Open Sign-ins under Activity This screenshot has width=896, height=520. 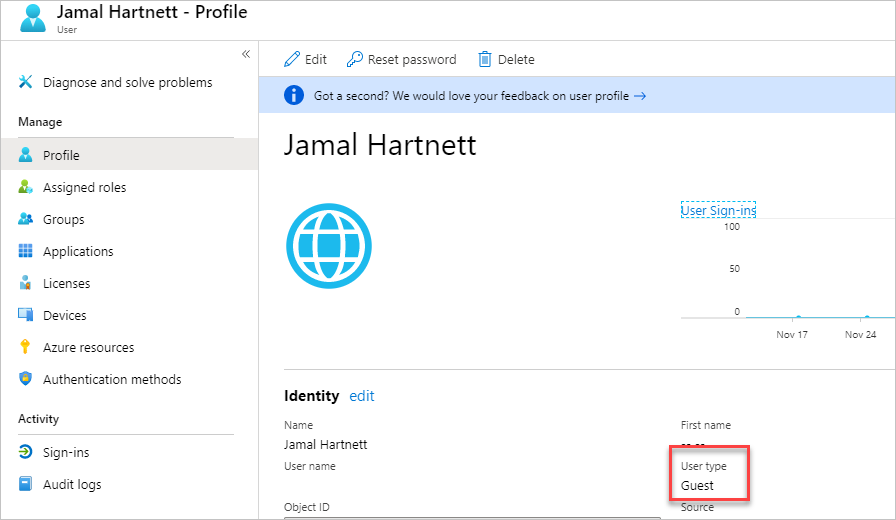pyautogui.click(x=66, y=452)
